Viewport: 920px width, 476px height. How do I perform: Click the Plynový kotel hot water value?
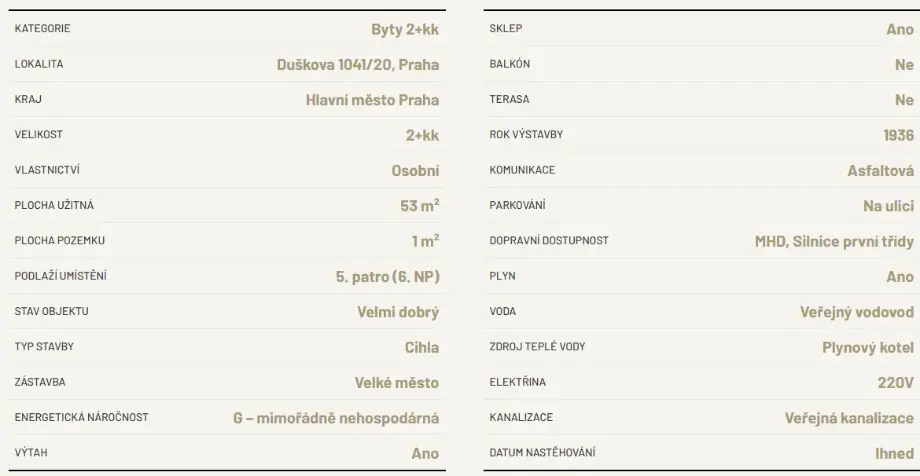pos(862,347)
